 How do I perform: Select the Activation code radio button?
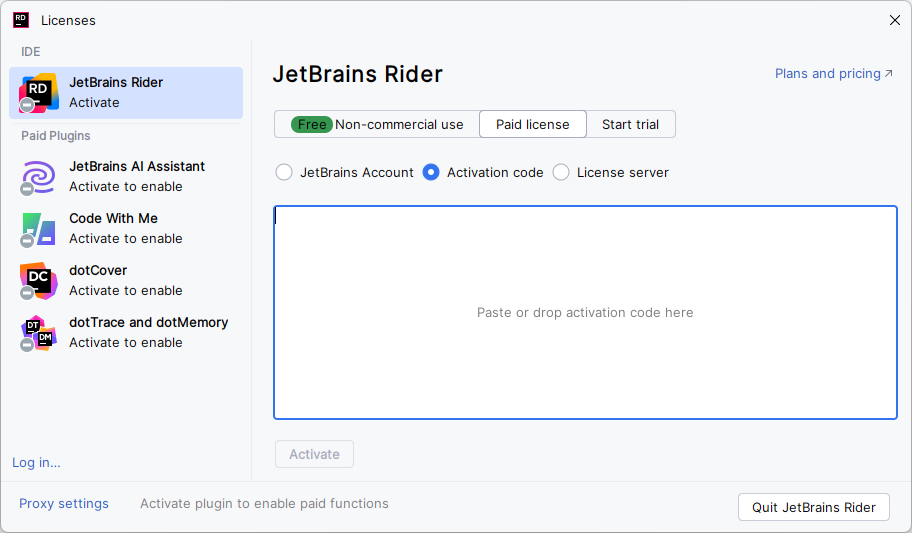click(x=431, y=172)
